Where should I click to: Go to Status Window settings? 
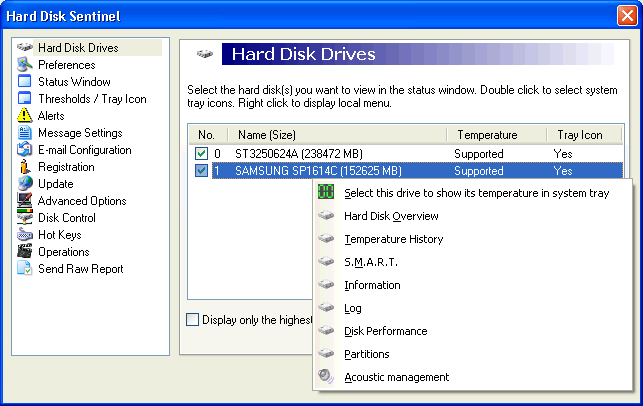74,82
